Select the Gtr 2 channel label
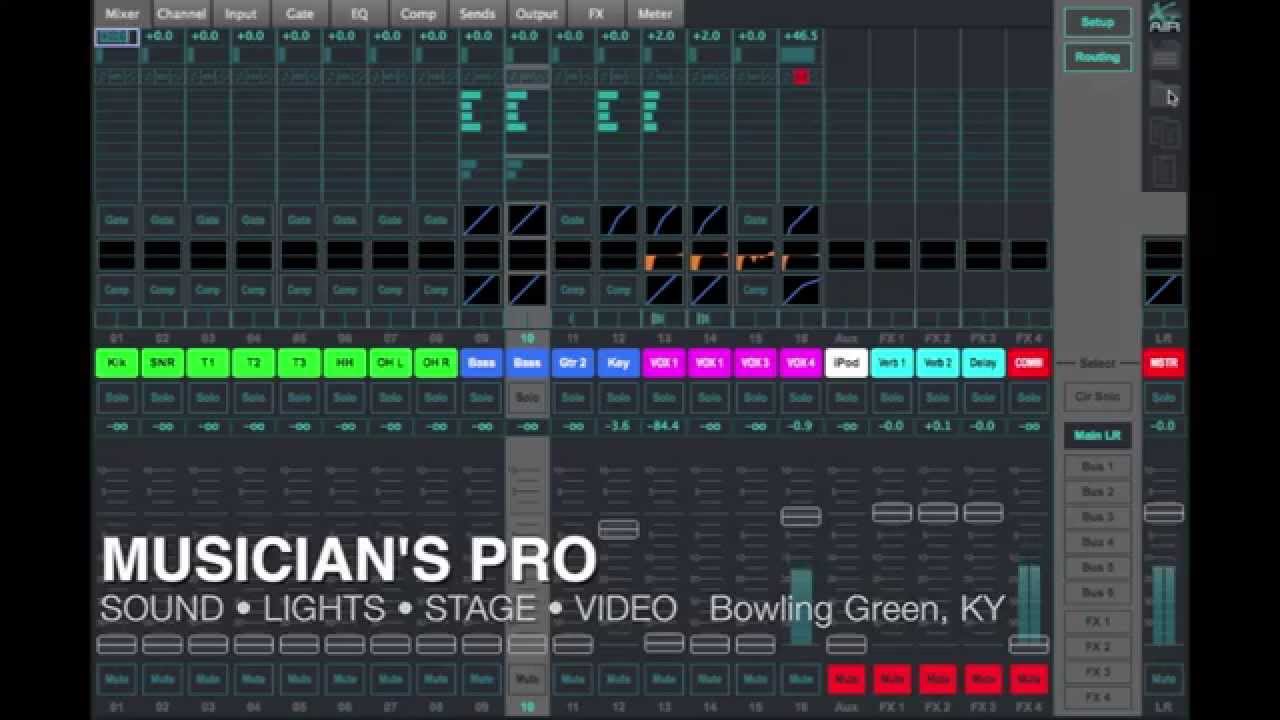 [x=572, y=363]
